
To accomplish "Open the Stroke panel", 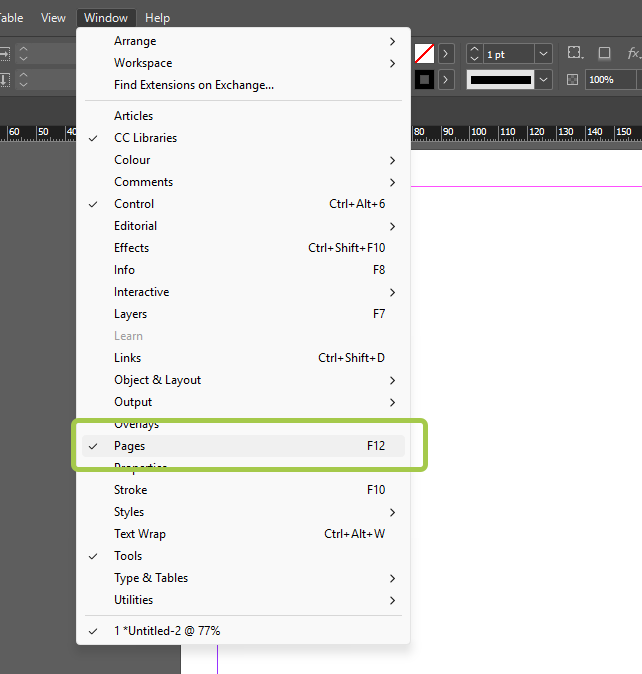I will [x=243, y=490].
